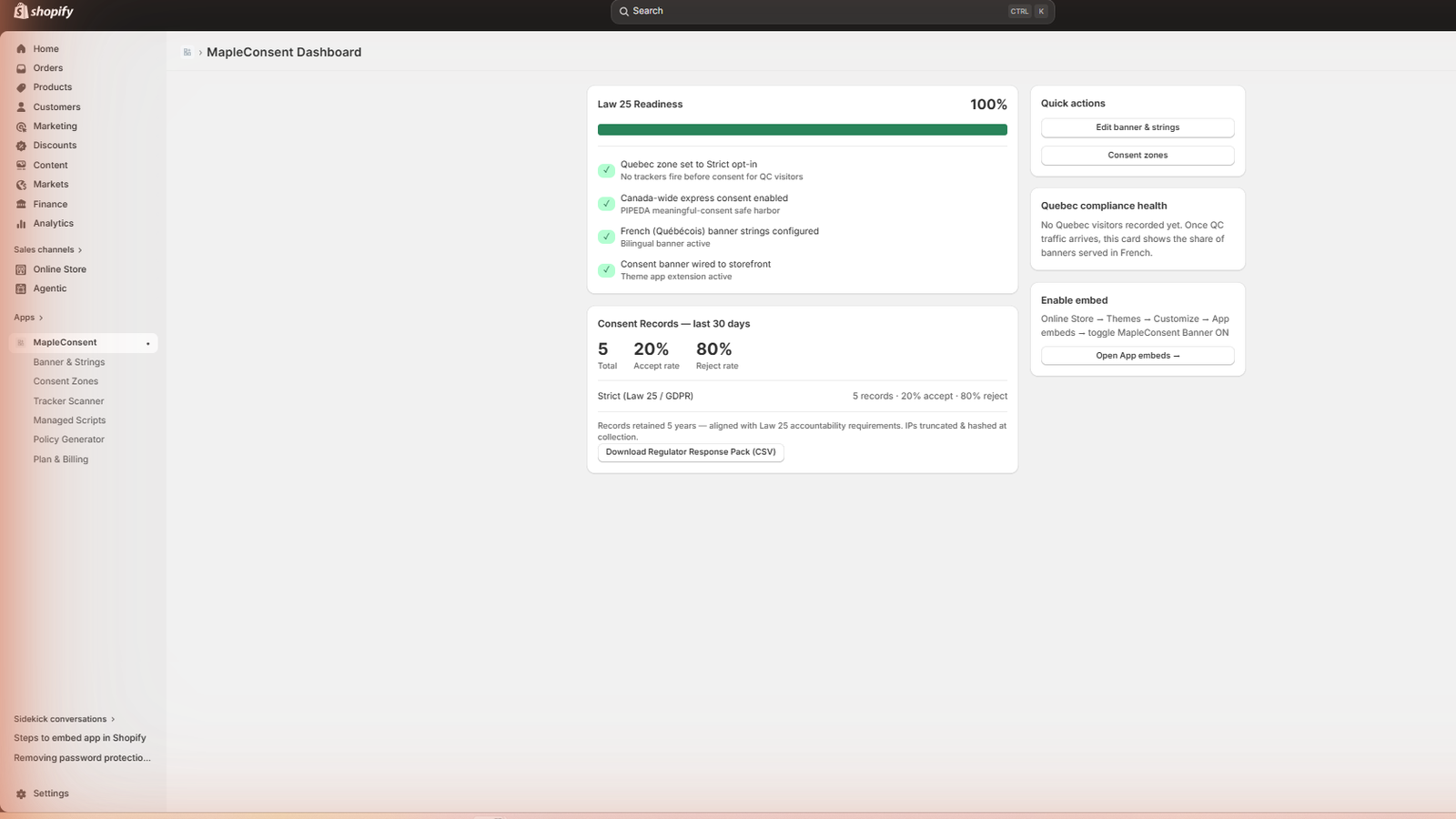This screenshot has width=1456, height=819.
Task: Click 'PIPEDA meaningful-consent safe harbor' text
Action: [x=700, y=211]
